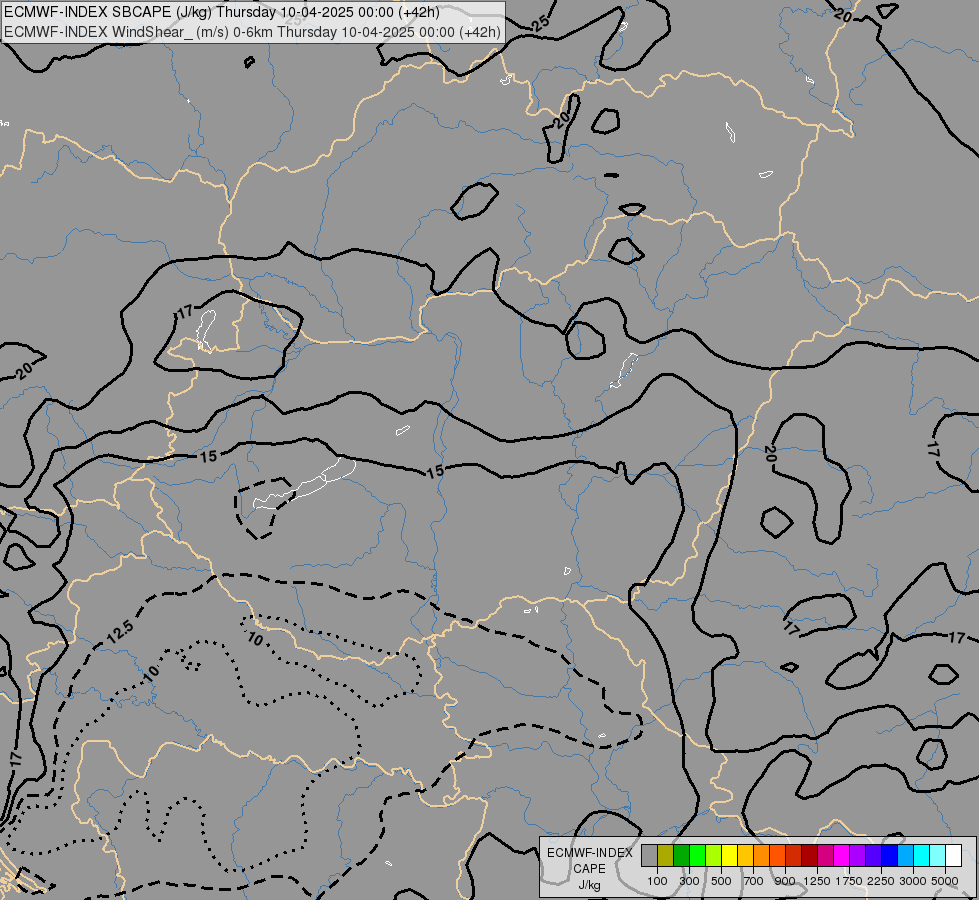Click the legend value 3000
Screen dimensions: 979x900
[913, 881]
